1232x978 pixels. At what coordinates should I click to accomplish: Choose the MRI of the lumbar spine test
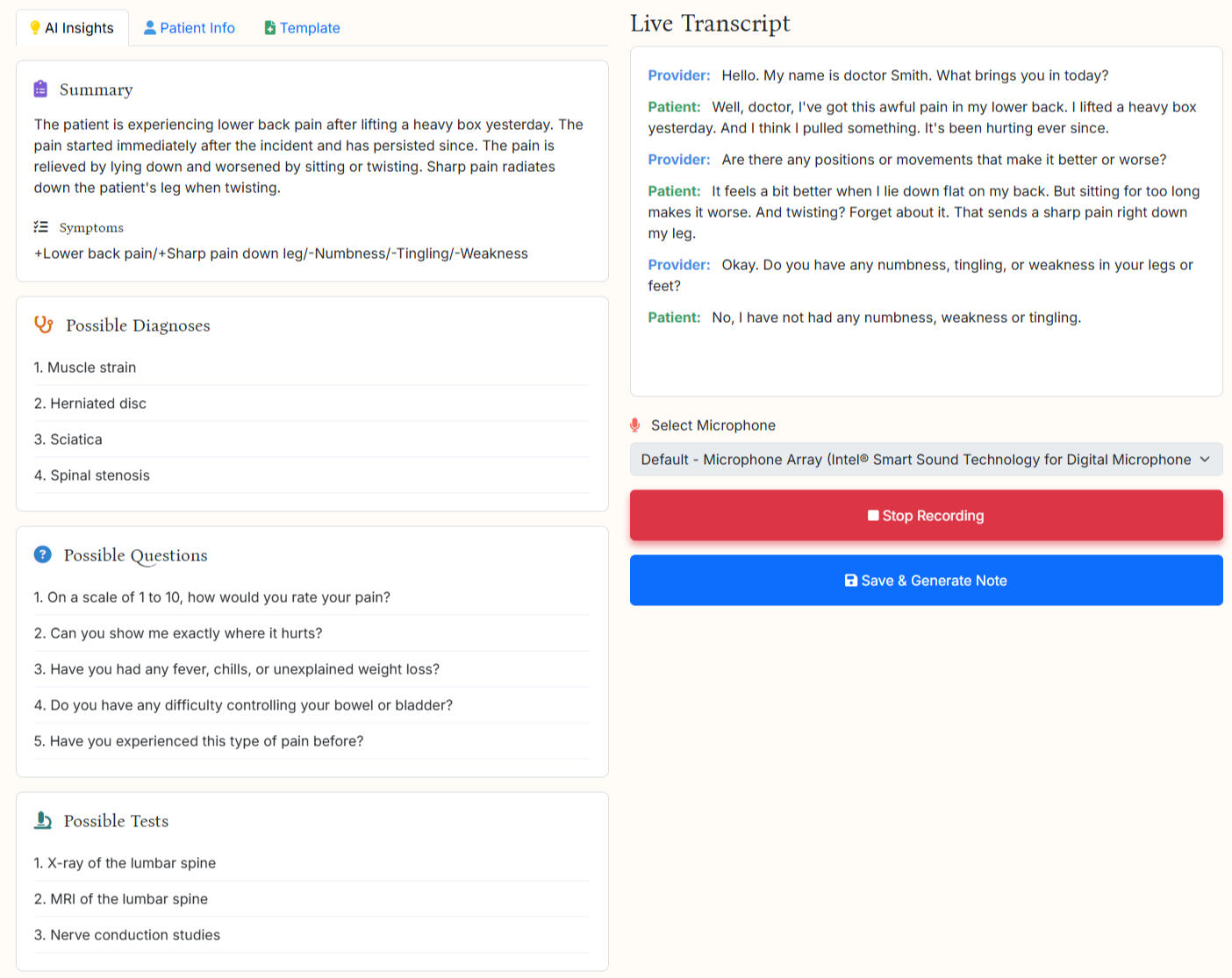tap(129, 899)
